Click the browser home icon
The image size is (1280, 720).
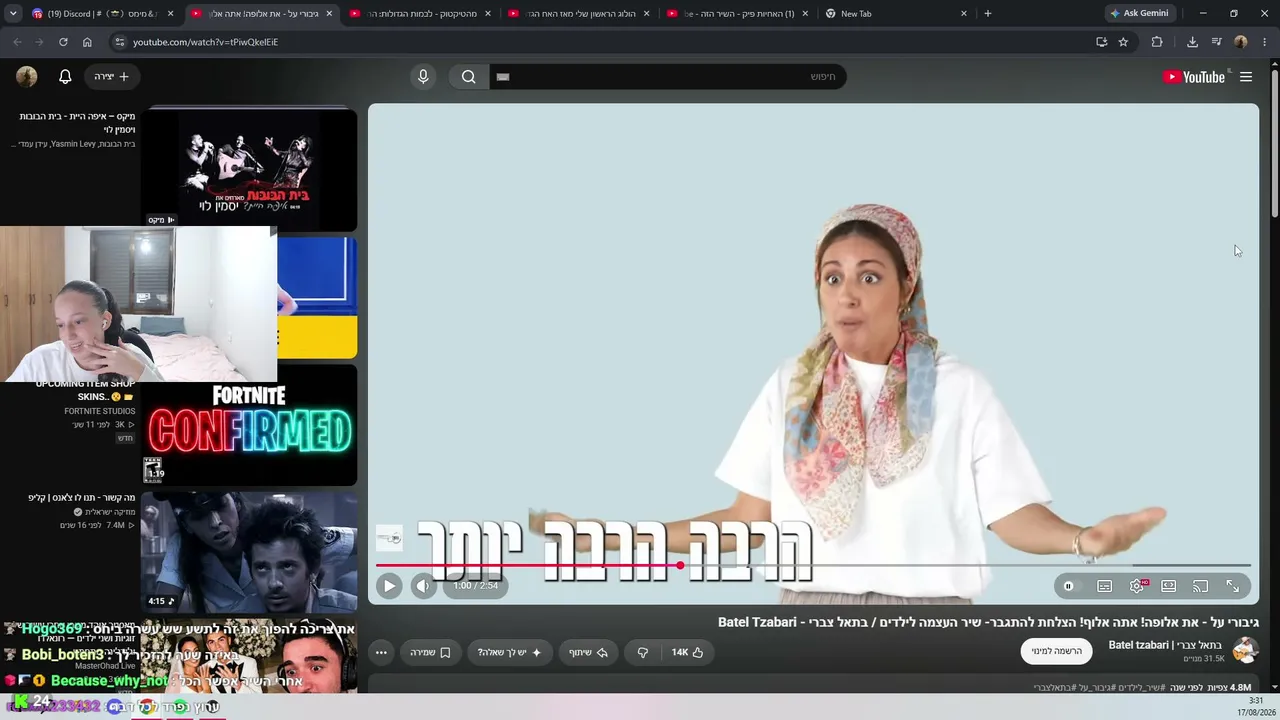(x=87, y=42)
